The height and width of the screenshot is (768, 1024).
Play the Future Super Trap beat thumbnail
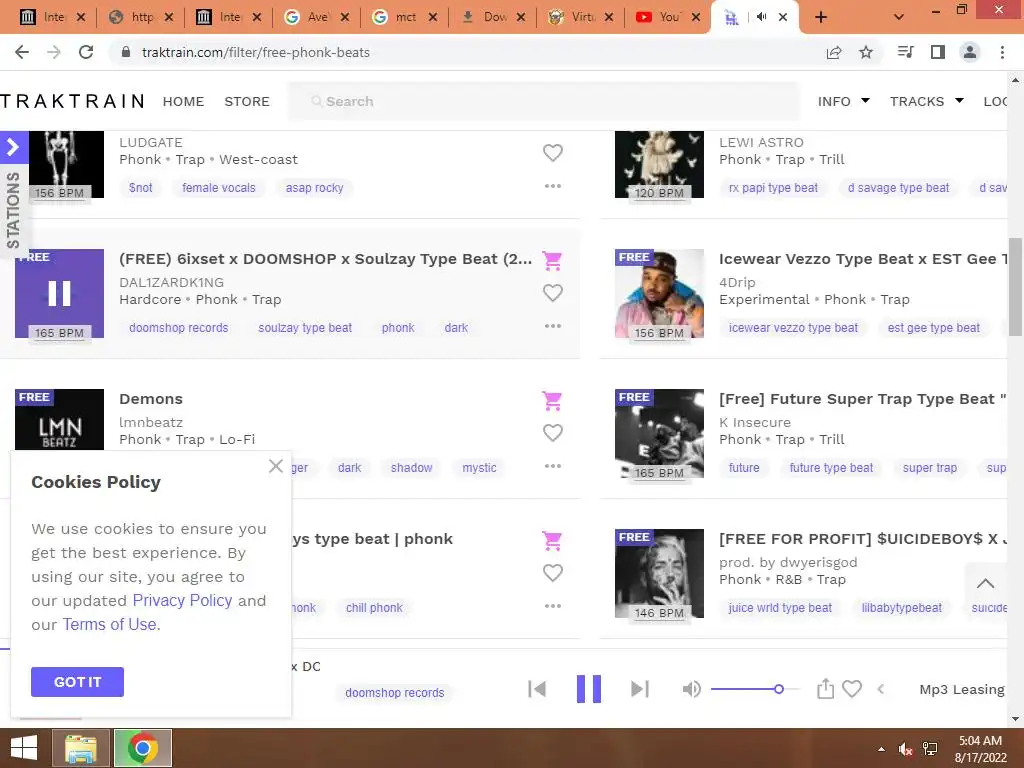click(660, 434)
